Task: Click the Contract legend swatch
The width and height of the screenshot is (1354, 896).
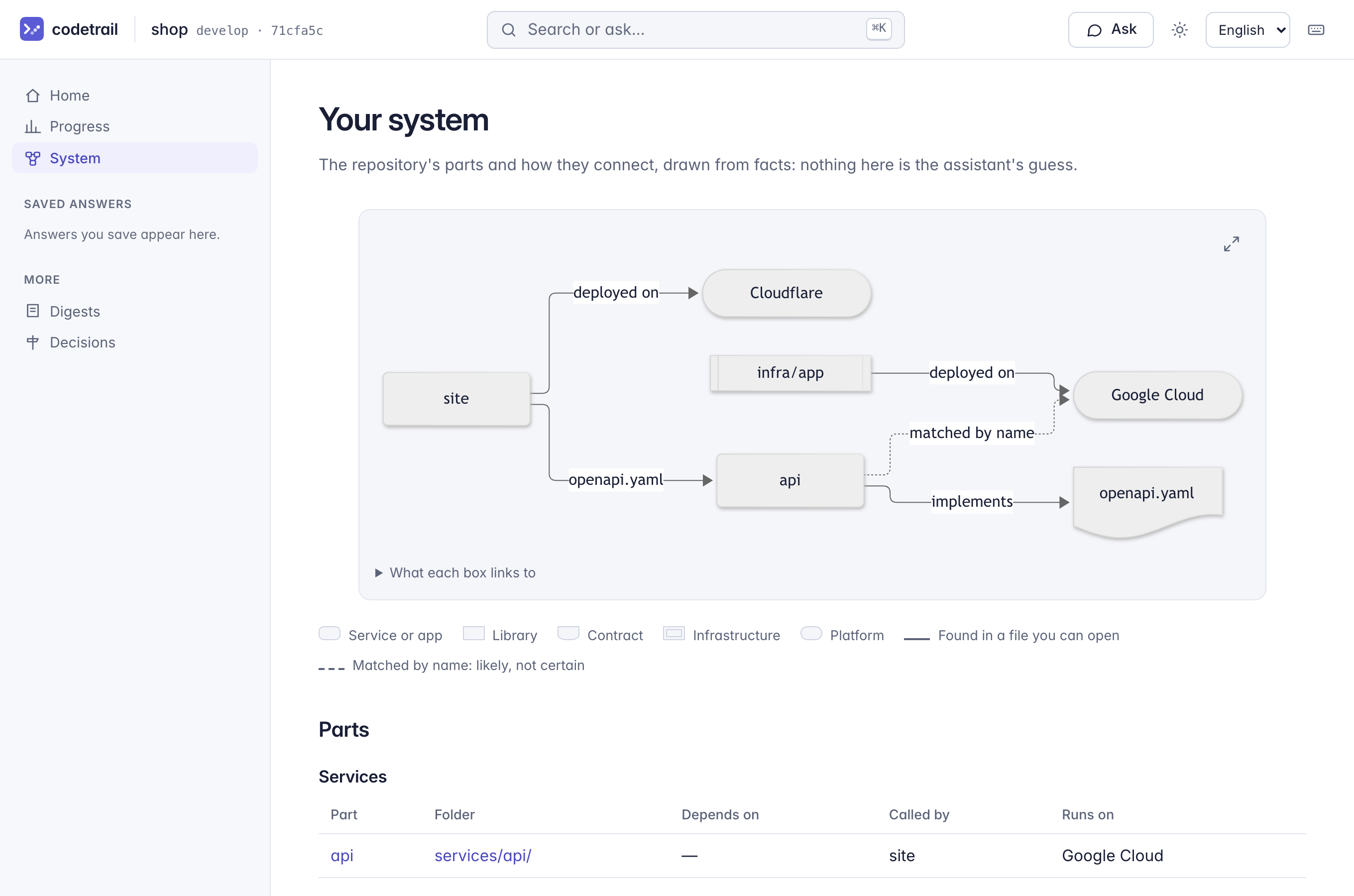Action: (568, 634)
